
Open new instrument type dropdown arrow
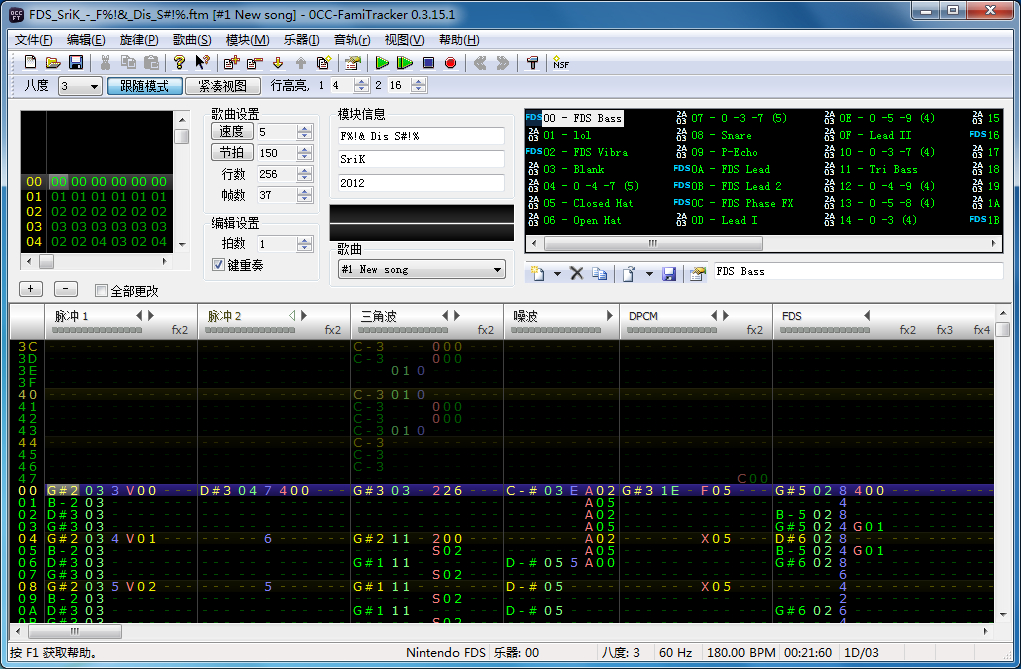coord(557,274)
